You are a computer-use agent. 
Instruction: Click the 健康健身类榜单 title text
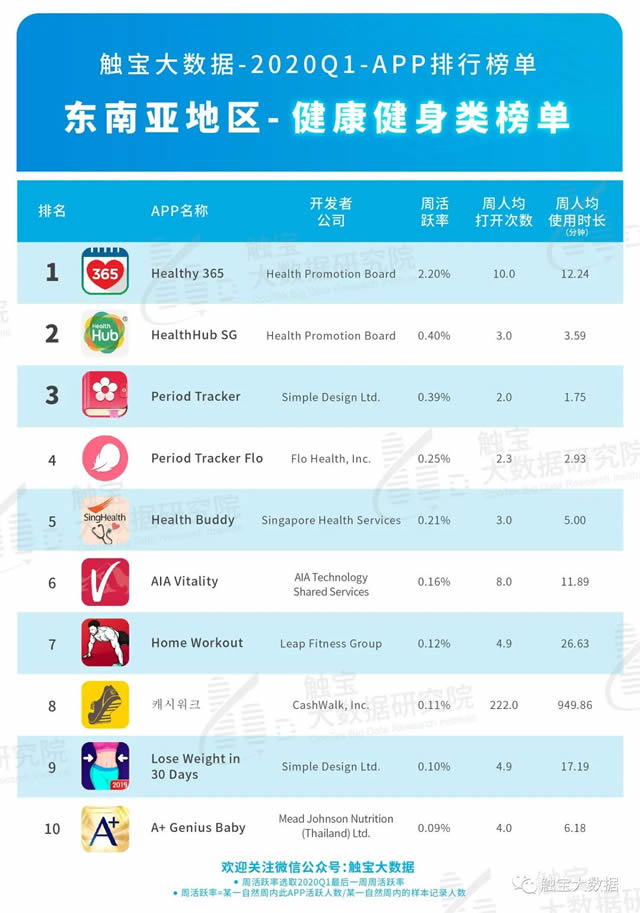(431, 117)
